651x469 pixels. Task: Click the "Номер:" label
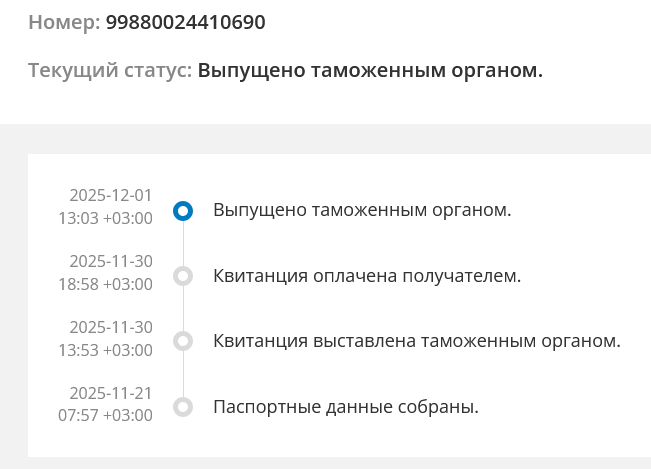click(64, 22)
